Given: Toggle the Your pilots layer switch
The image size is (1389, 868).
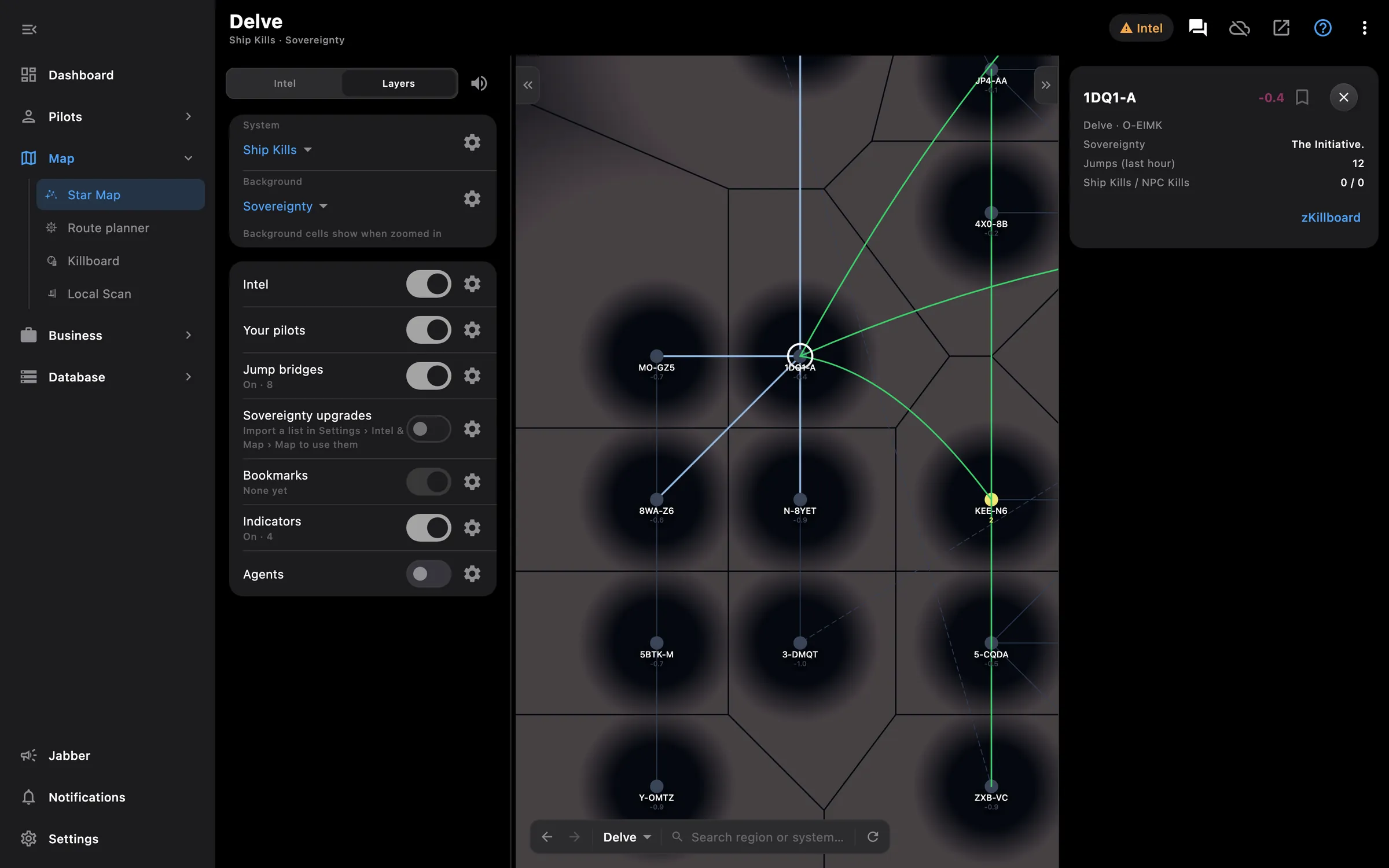Looking at the screenshot, I should (428, 330).
